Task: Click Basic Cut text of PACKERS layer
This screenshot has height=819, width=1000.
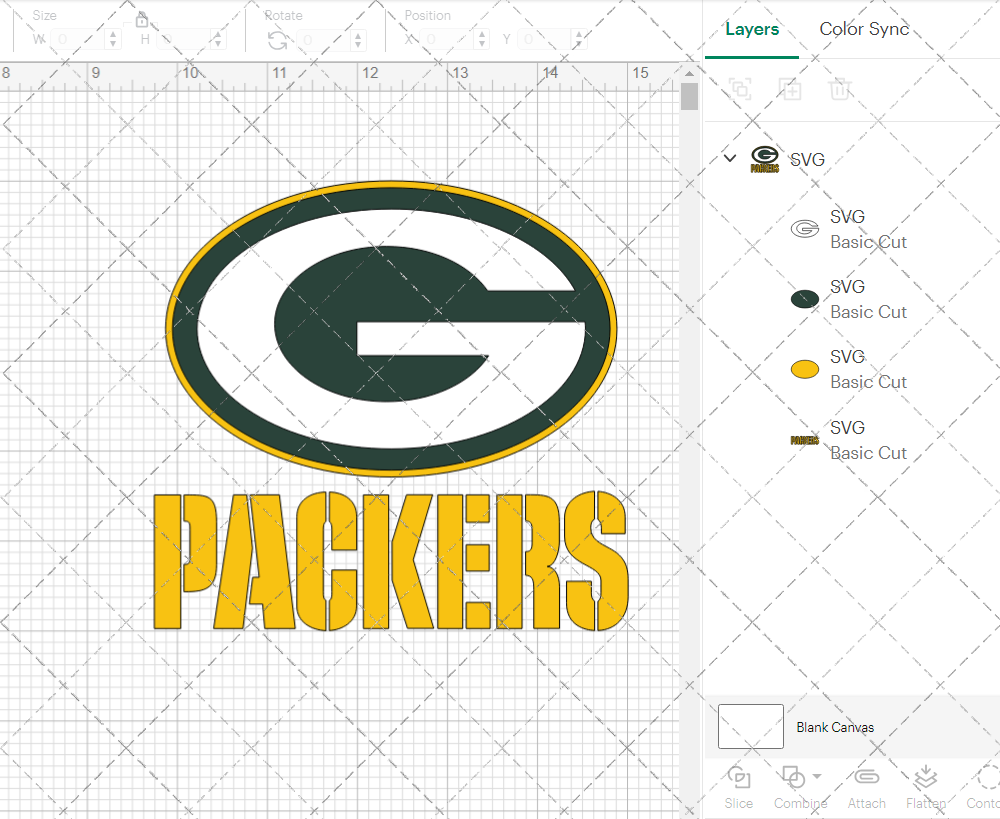Action: pos(868,452)
